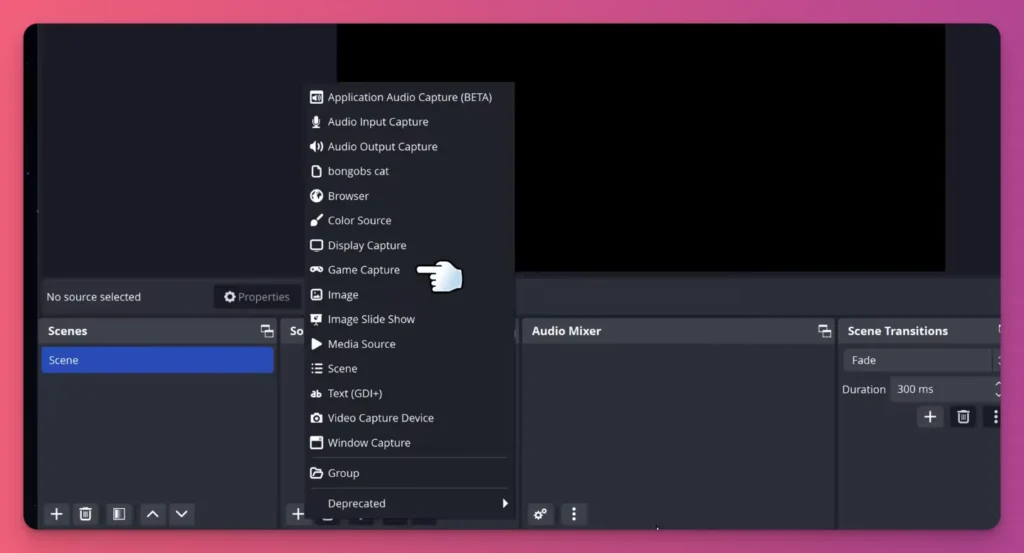Choose Application Audio Capture (BETA) source
Screen dimensions: 1024x553
pos(409,97)
